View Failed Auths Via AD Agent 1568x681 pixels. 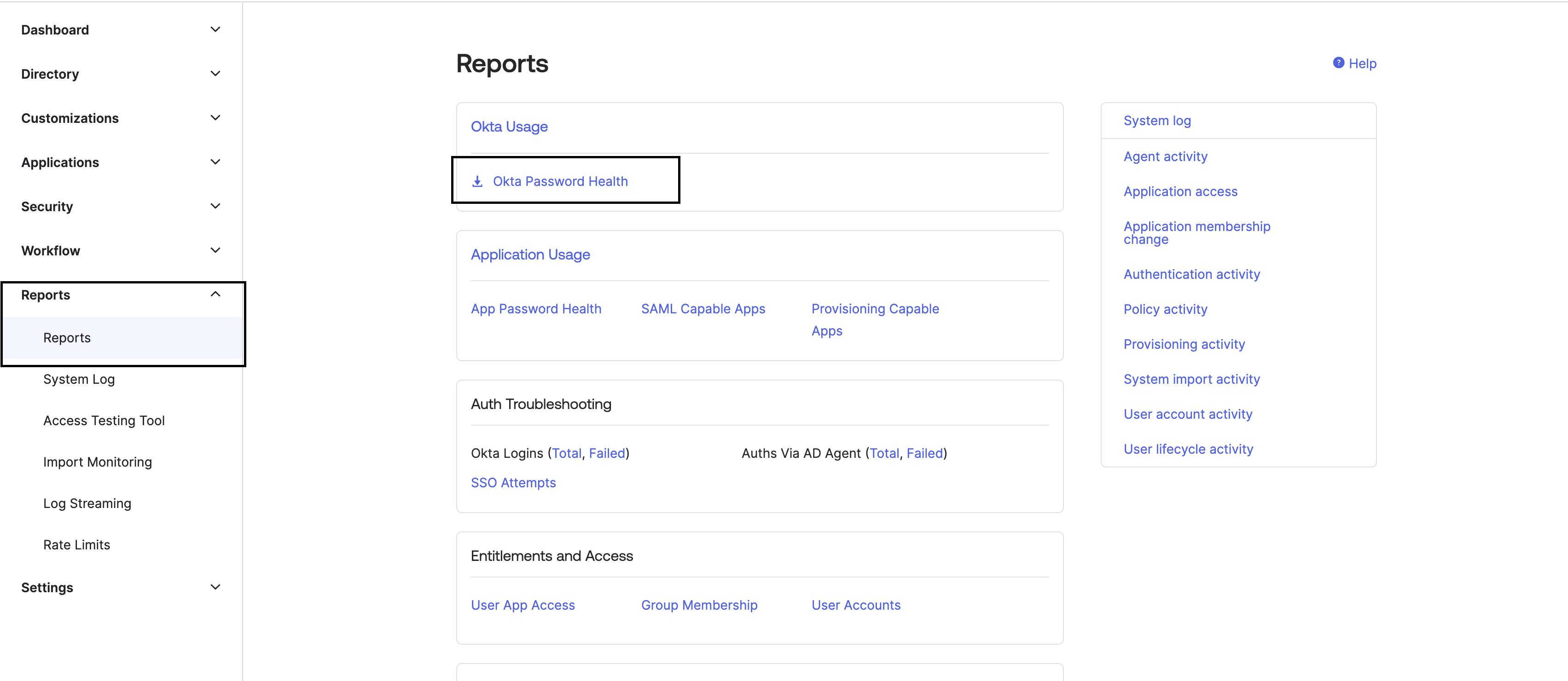click(x=924, y=453)
